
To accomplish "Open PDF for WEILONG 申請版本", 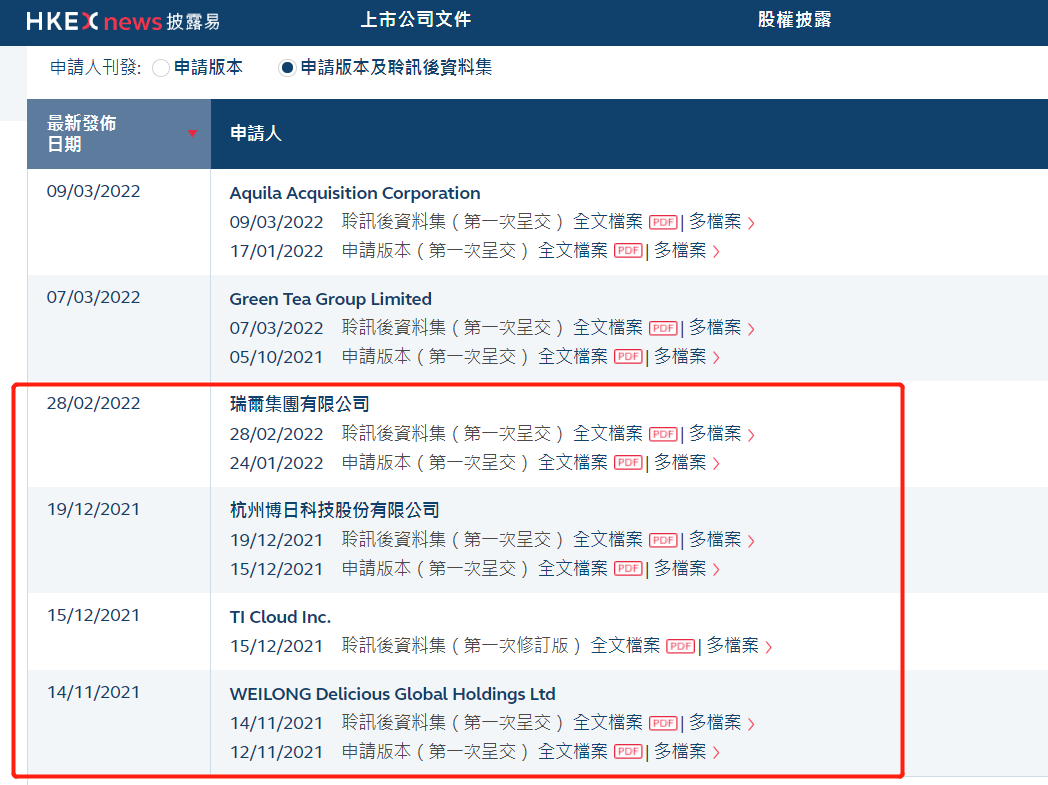I will (x=629, y=751).
